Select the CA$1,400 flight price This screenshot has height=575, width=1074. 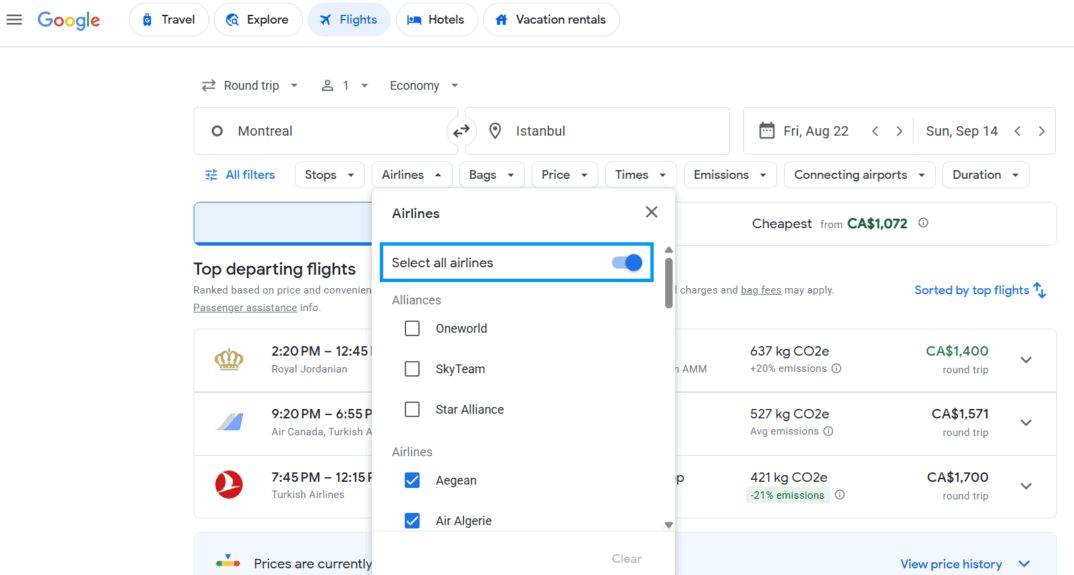point(957,351)
